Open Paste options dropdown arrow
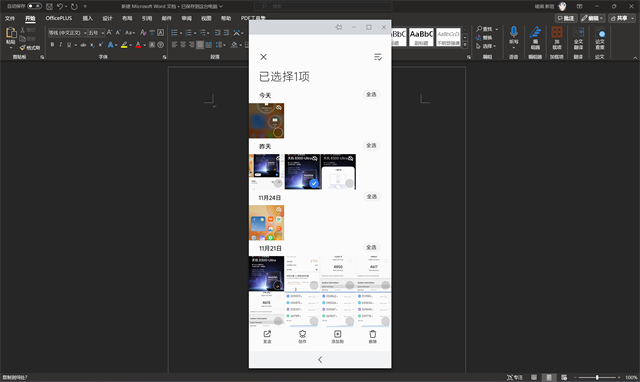Image resolution: width=640 pixels, height=382 pixels. (11, 48)
